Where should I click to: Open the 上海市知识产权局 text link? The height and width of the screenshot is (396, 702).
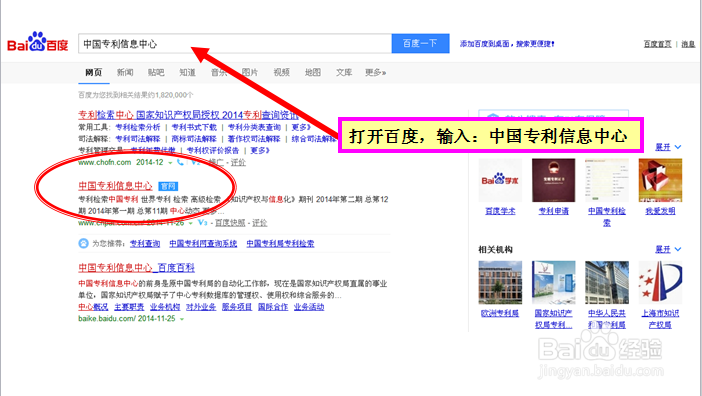[x=660, y=319]
